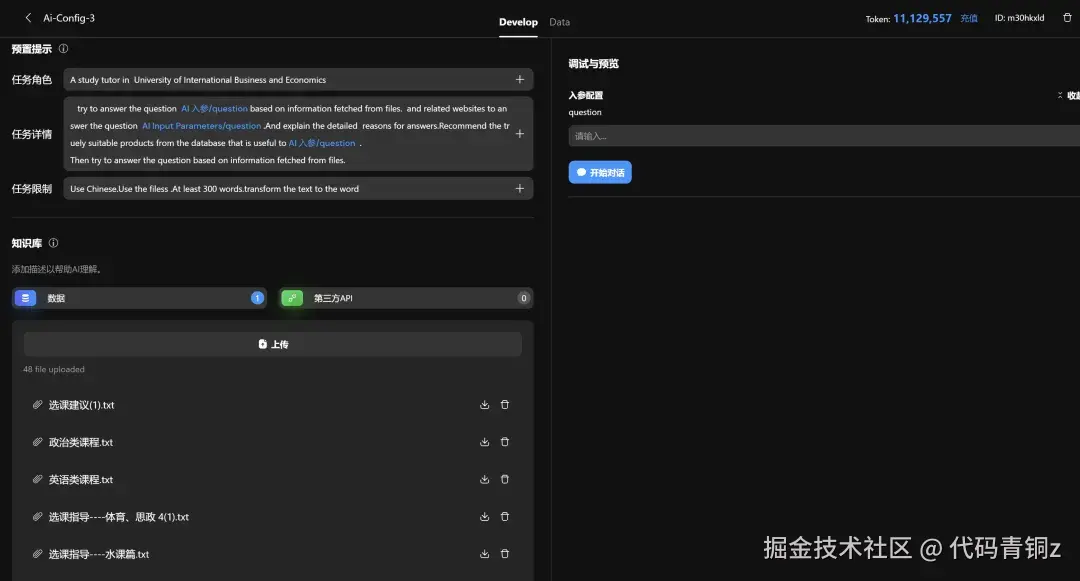Screen dimensions: 1080x581
Task: Download the 政治类课程.txt file
Action: coord(484,442)
